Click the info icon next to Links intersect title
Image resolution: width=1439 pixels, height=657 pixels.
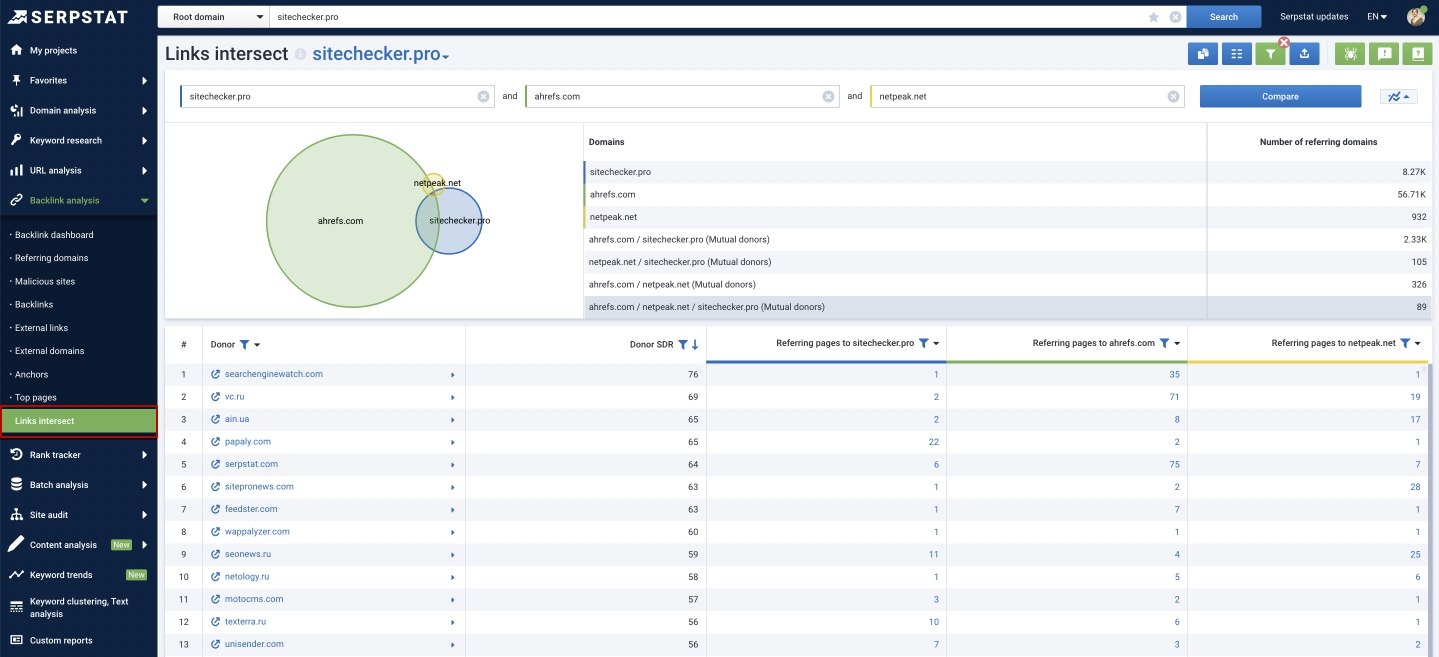(300, 55)
